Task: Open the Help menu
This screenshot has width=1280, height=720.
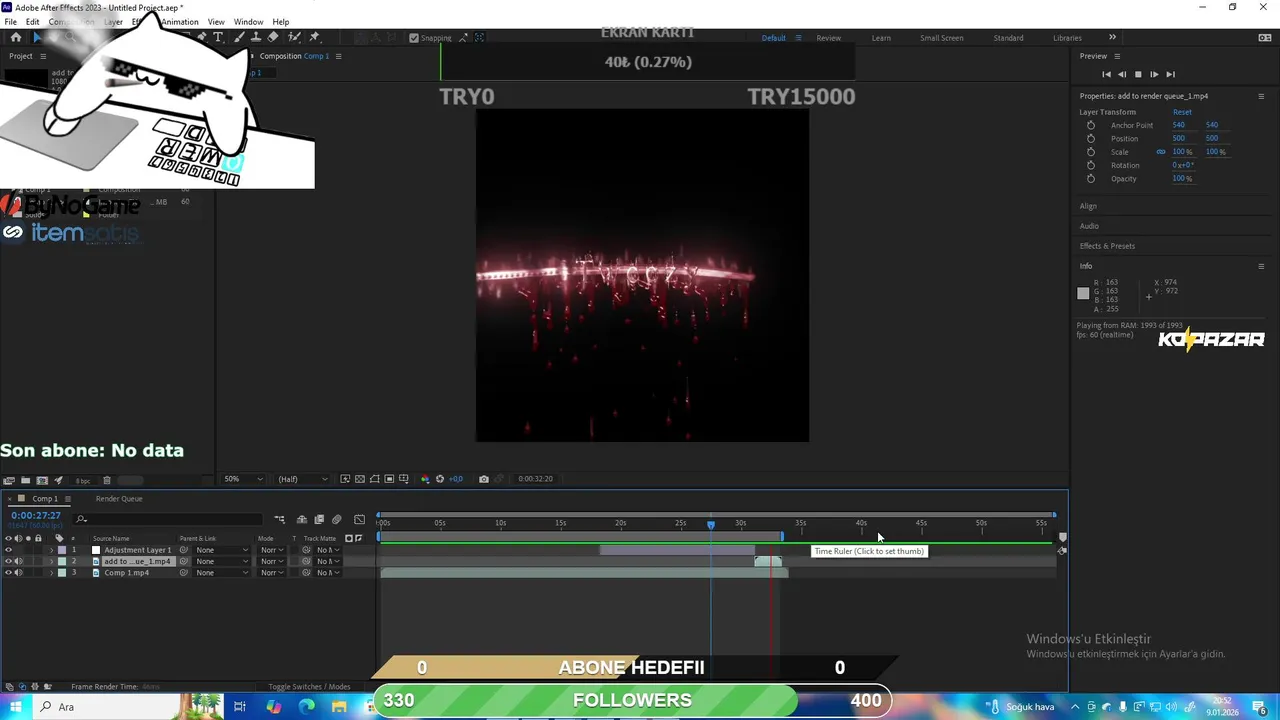Action: 281,22
